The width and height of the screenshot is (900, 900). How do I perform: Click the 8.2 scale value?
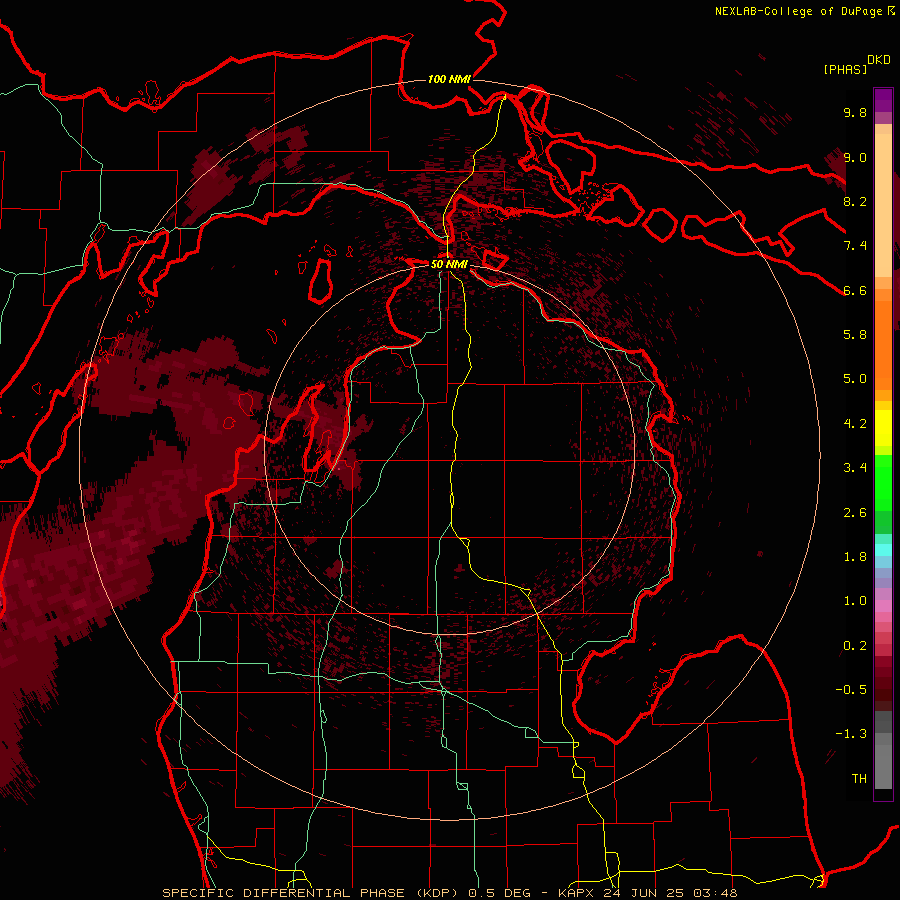[855, 201]
